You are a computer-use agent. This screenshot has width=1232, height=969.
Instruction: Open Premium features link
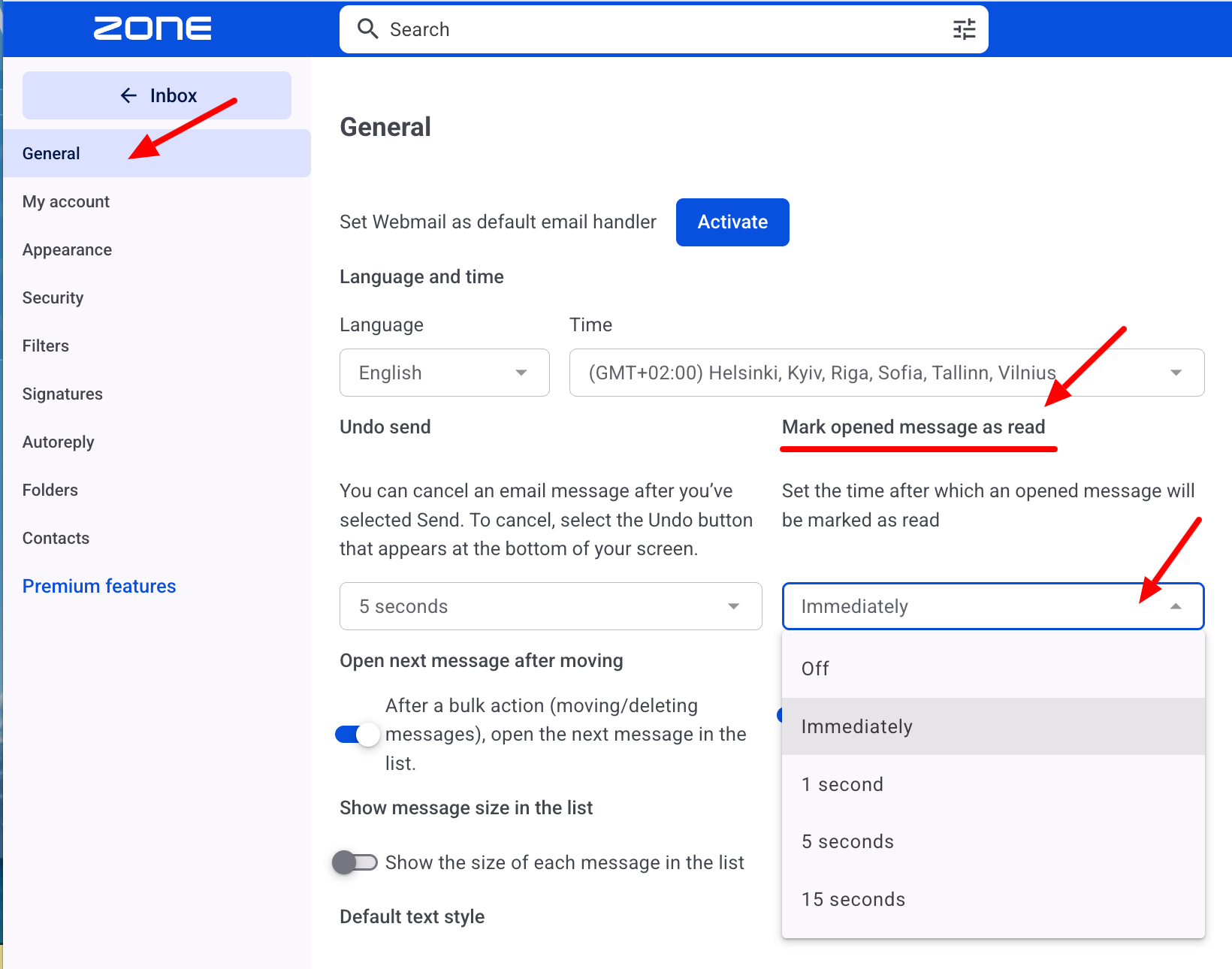click(99, 586)
